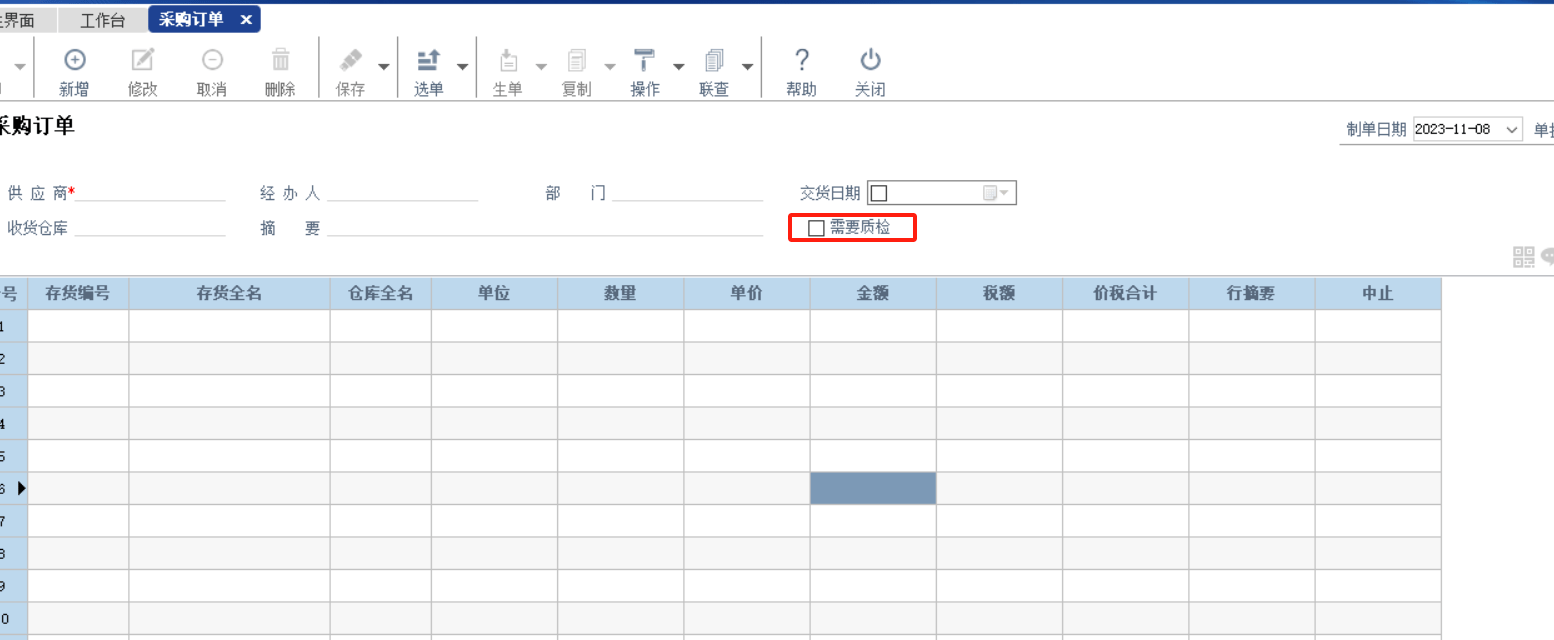Viewport: 1554px width, 640px height.
Task: Click the 关闭 power icon
Action: (x=870, y=59)
